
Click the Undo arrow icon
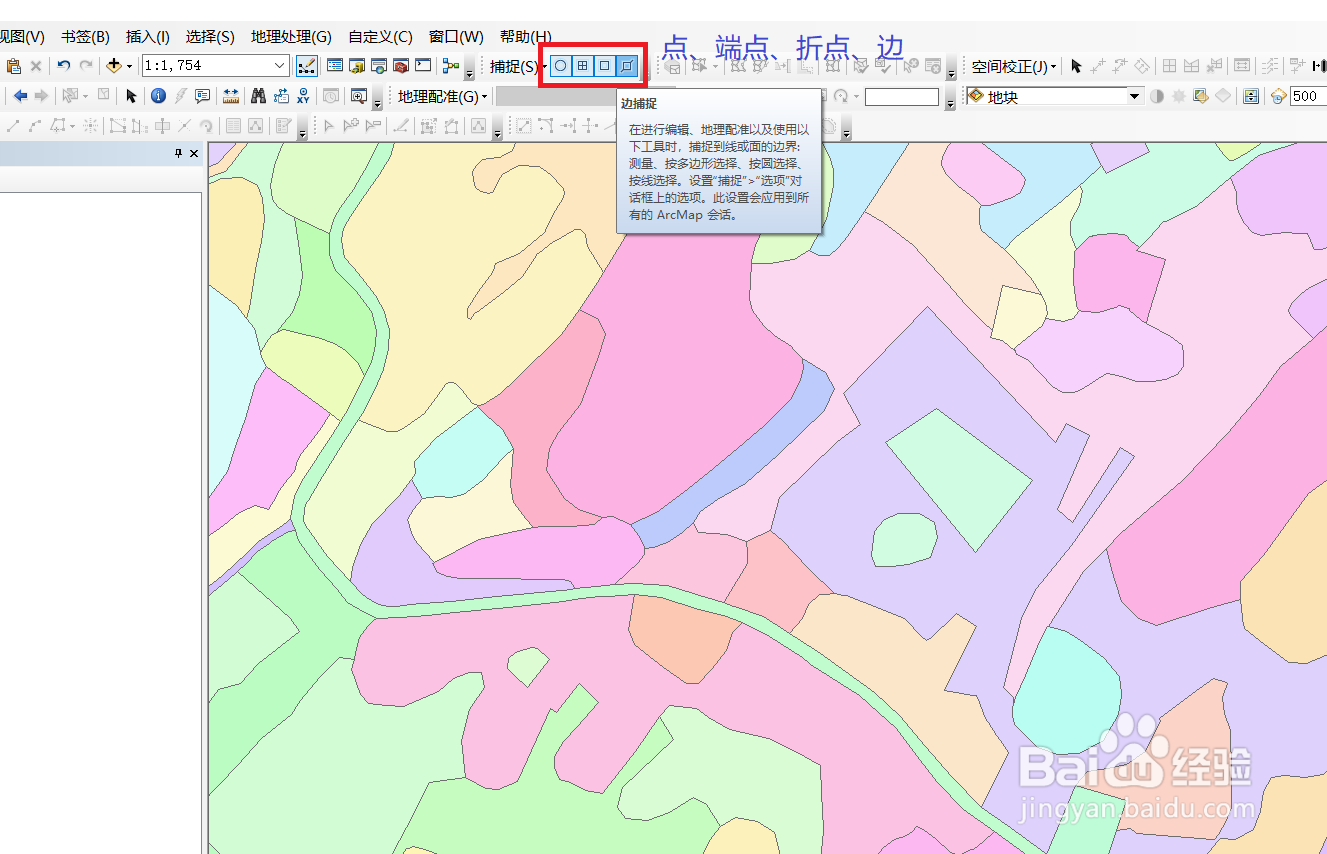tap(64, 66)
